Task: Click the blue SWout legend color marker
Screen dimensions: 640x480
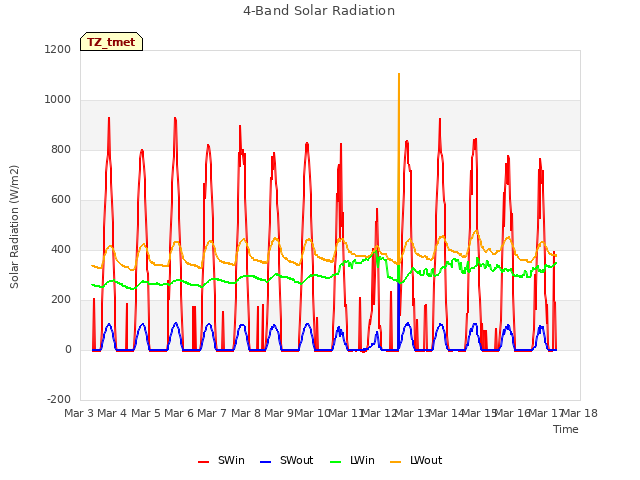Action: click(x=265, y=462)
